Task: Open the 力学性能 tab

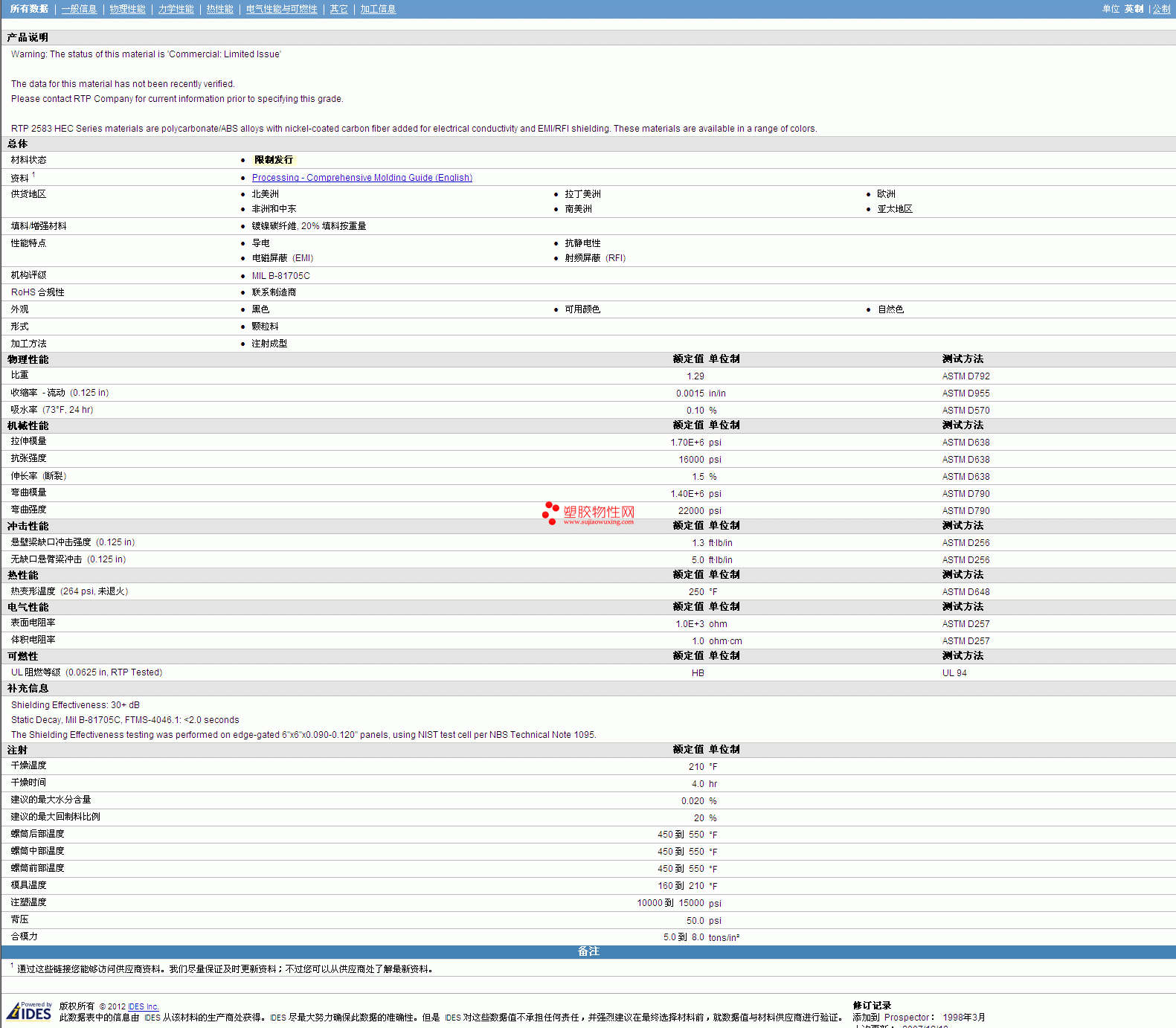Action: pos(176,9)
